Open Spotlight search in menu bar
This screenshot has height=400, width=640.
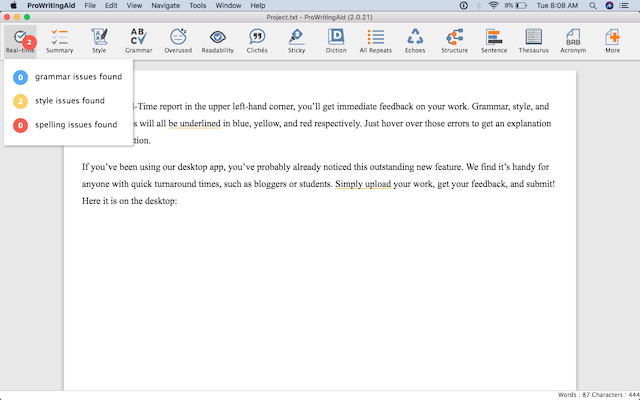tap(593, 5)
